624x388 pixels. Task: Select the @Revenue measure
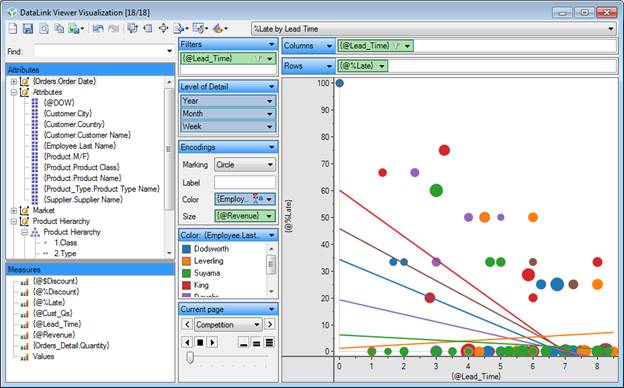coord(54,335)
